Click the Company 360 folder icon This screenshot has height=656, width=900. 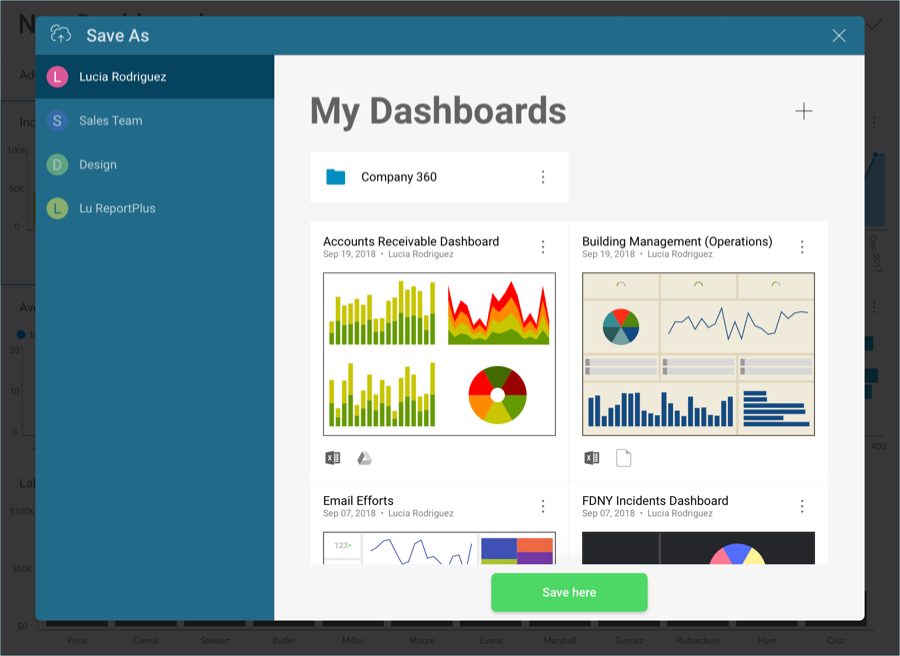tap(336, 177)
